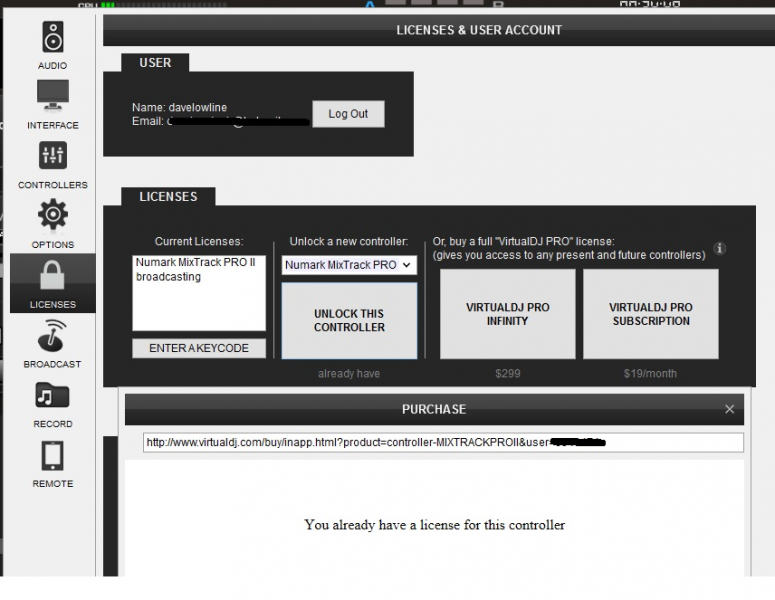
Task: Choose VirtualDJ PRO Infinity license
Action: [508, 314]
